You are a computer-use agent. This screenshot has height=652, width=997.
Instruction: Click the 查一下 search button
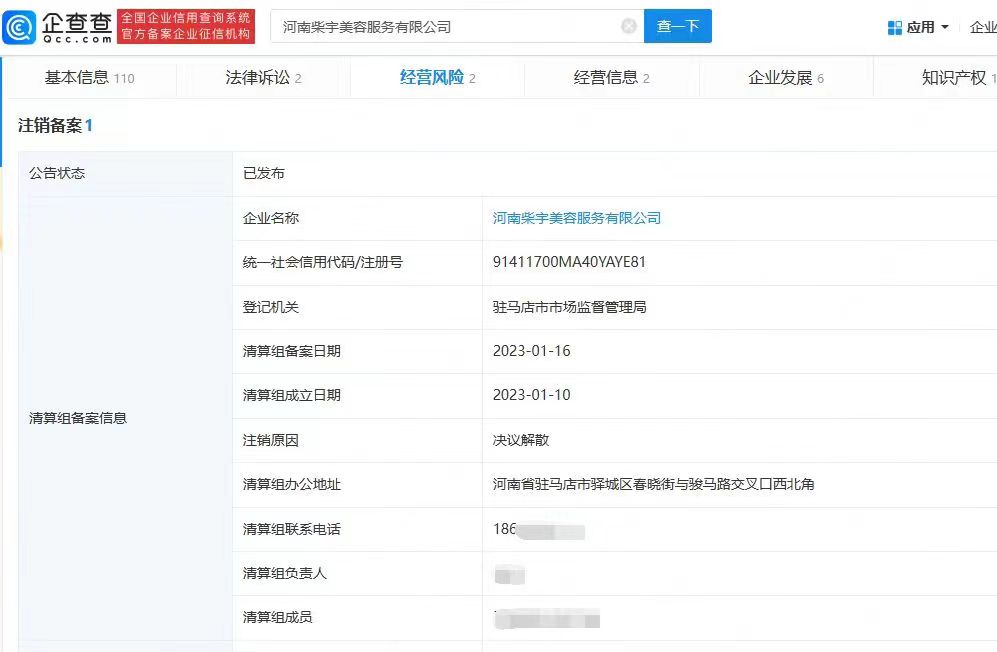(678, 26)
